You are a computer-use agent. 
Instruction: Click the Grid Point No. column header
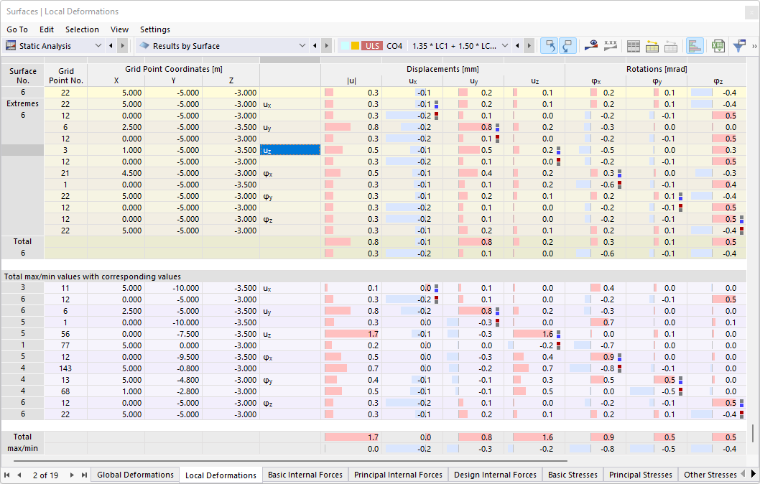click(x=66, y=76)
